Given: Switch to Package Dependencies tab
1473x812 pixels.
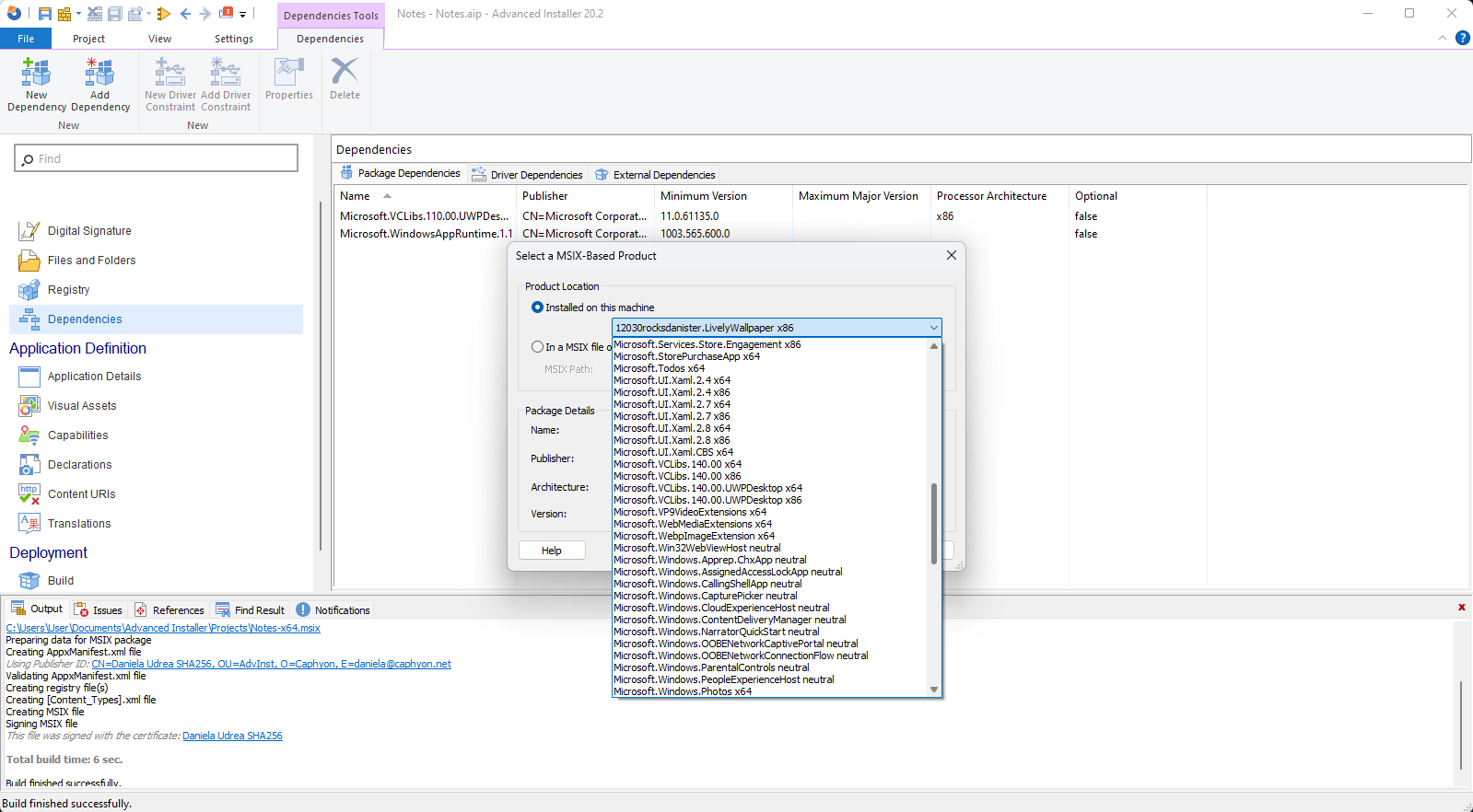Looking at the screenshot, I should pyautogui.click(x=400, y=173).
